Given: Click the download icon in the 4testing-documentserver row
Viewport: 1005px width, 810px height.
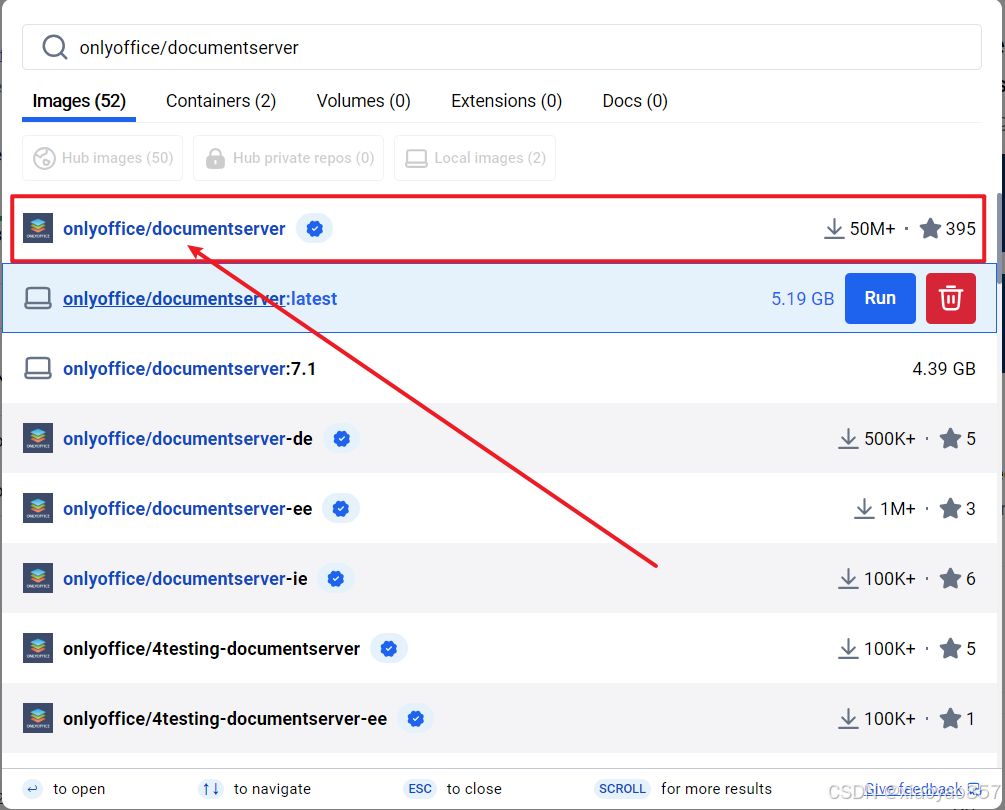Looking at the screenshot, I should [x=848, y=648].
